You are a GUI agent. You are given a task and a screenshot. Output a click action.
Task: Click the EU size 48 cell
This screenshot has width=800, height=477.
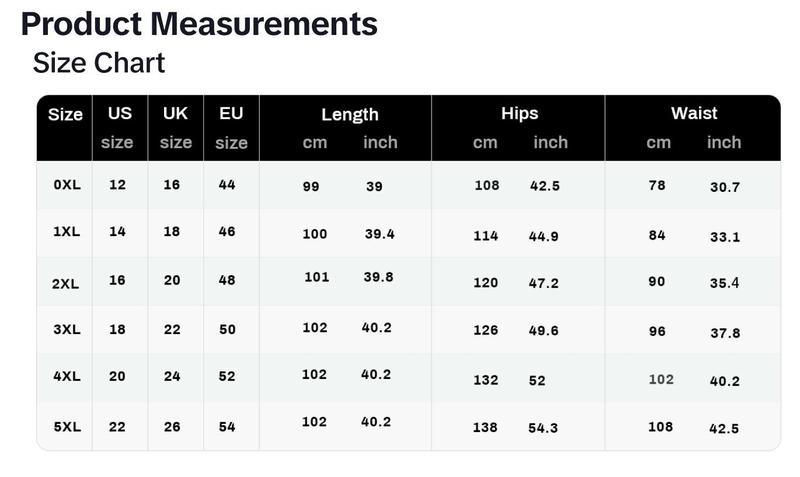pos(227,280)
